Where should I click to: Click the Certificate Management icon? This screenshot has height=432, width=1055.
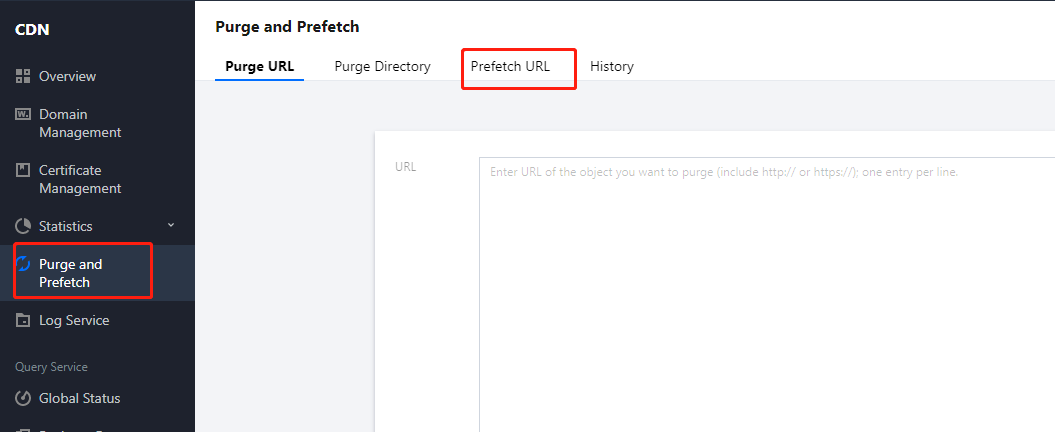23,170
